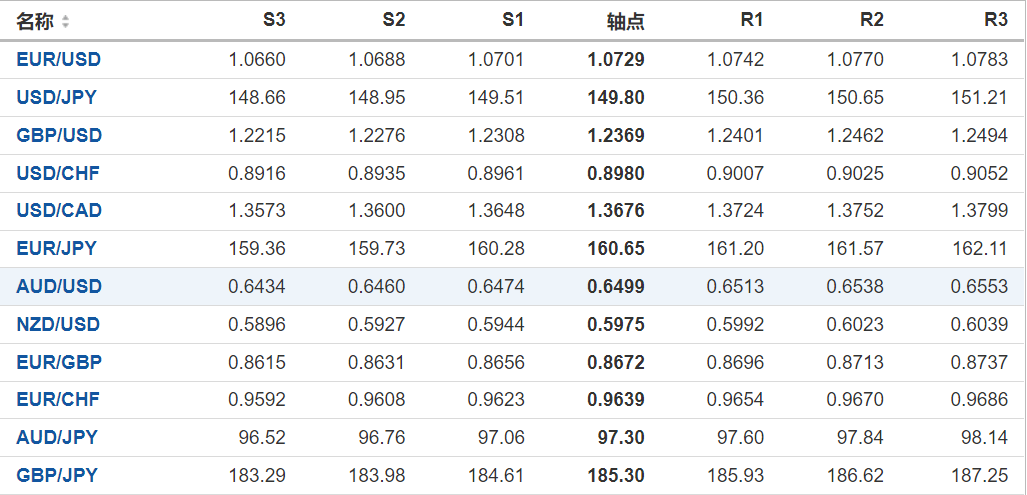The image size is (1027, 495).
Task: Click the EUR/GBP pair link
Action: (59, 362)
